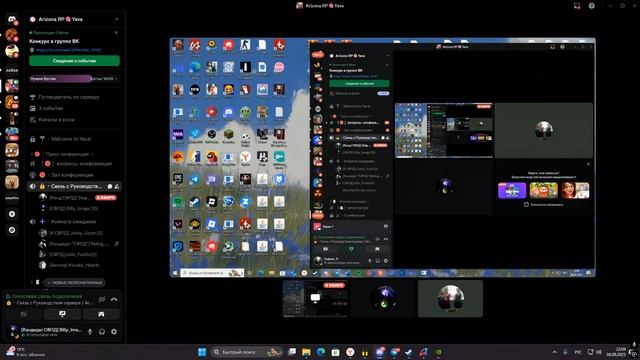
Task: Select the live stream thumbnail at bottom
Action: pyautogui.click(x=315, y=298)
